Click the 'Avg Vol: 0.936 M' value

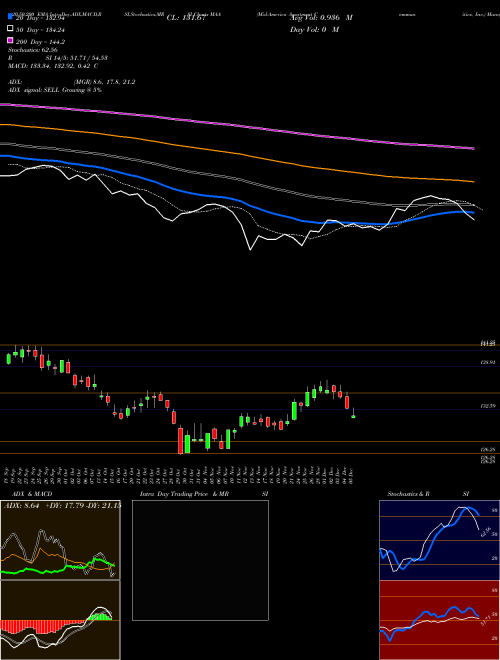tap(321, 18)
